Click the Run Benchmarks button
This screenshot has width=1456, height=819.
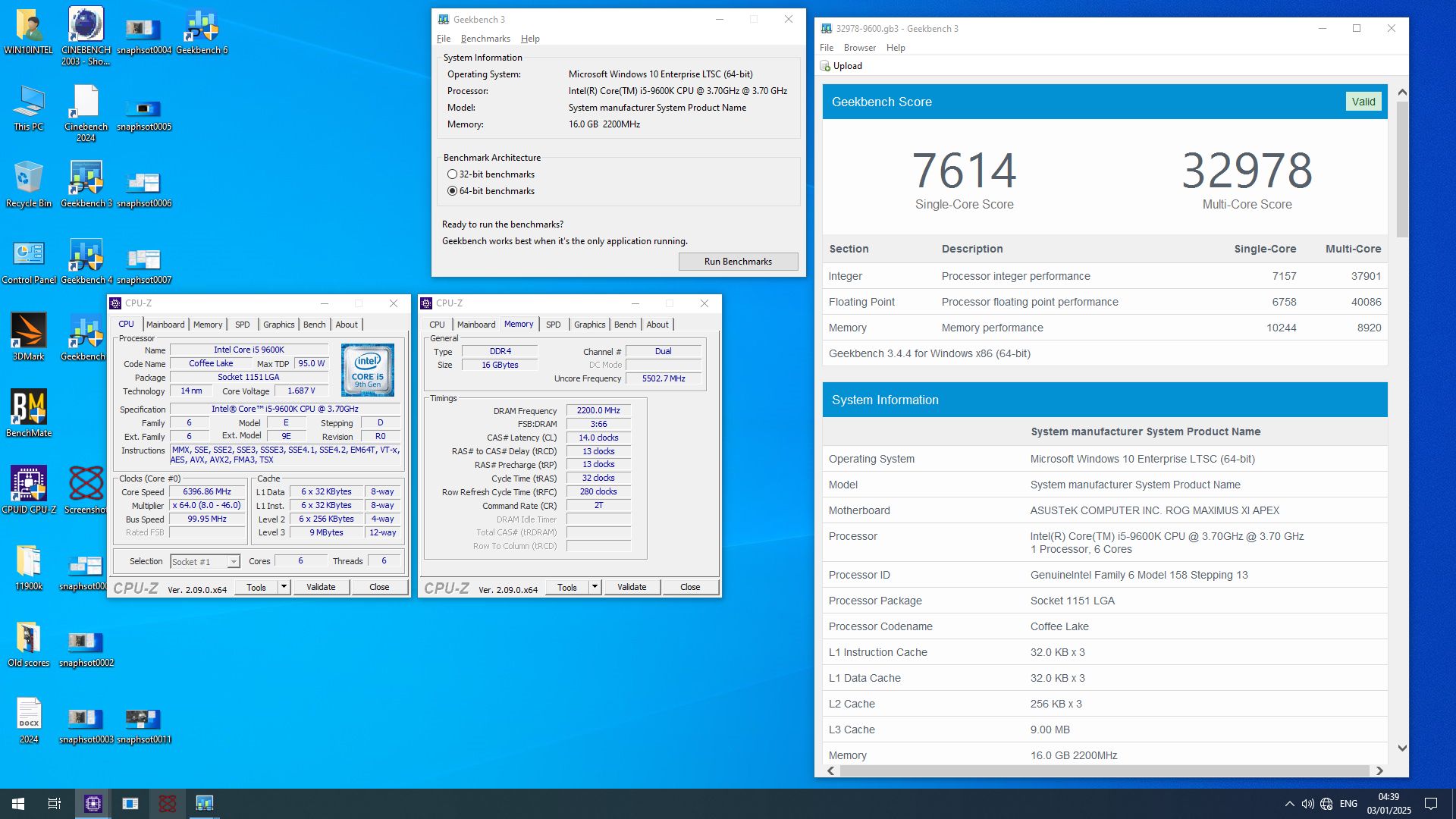(x=738, y=262)
